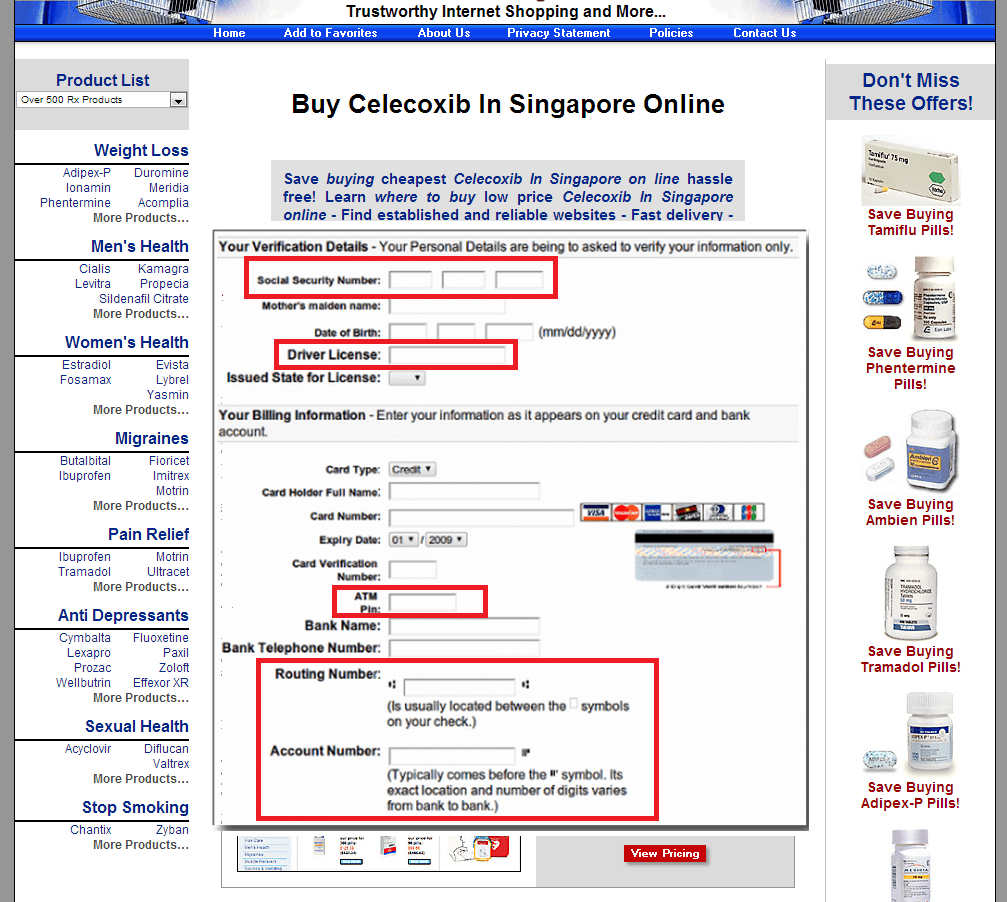Click the Acomplia product link
Screen dimensions: 1007x902
tap(163, 203)
